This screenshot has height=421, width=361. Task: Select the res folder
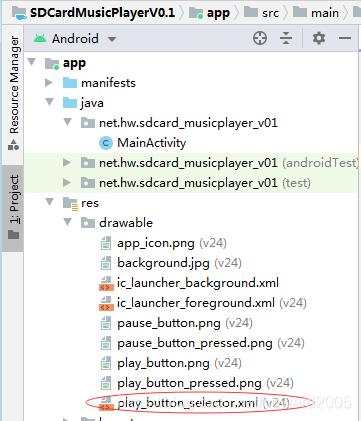coord(90,203)
